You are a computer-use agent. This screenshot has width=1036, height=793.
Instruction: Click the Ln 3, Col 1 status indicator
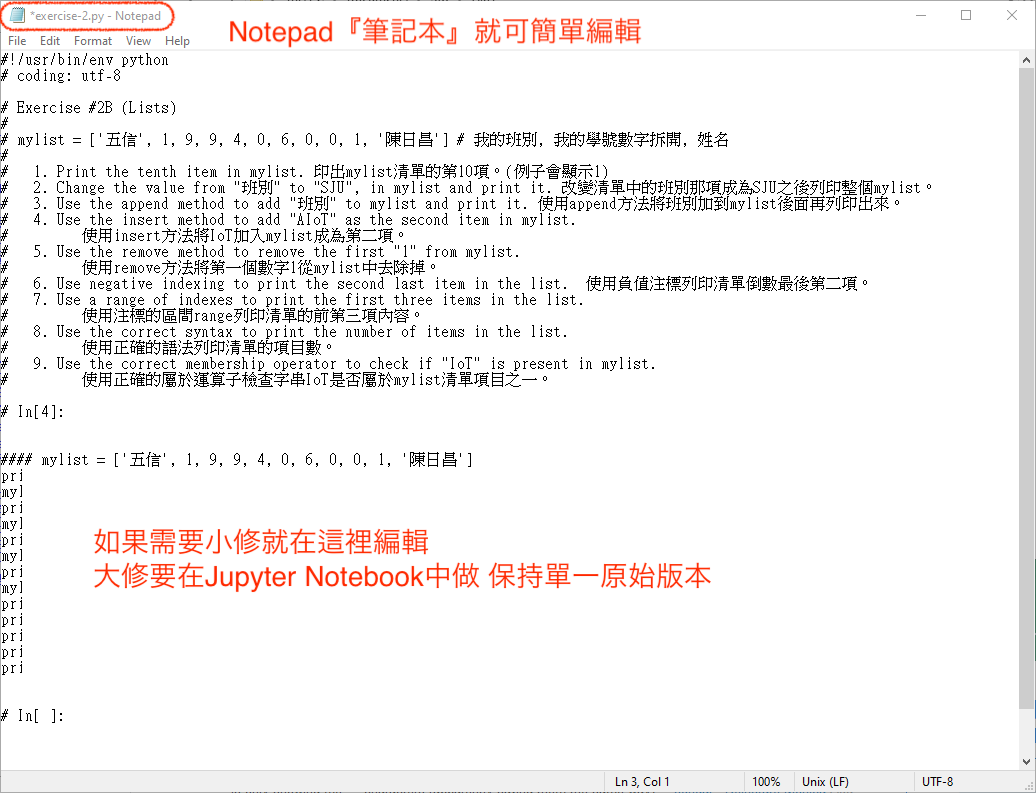642,782
